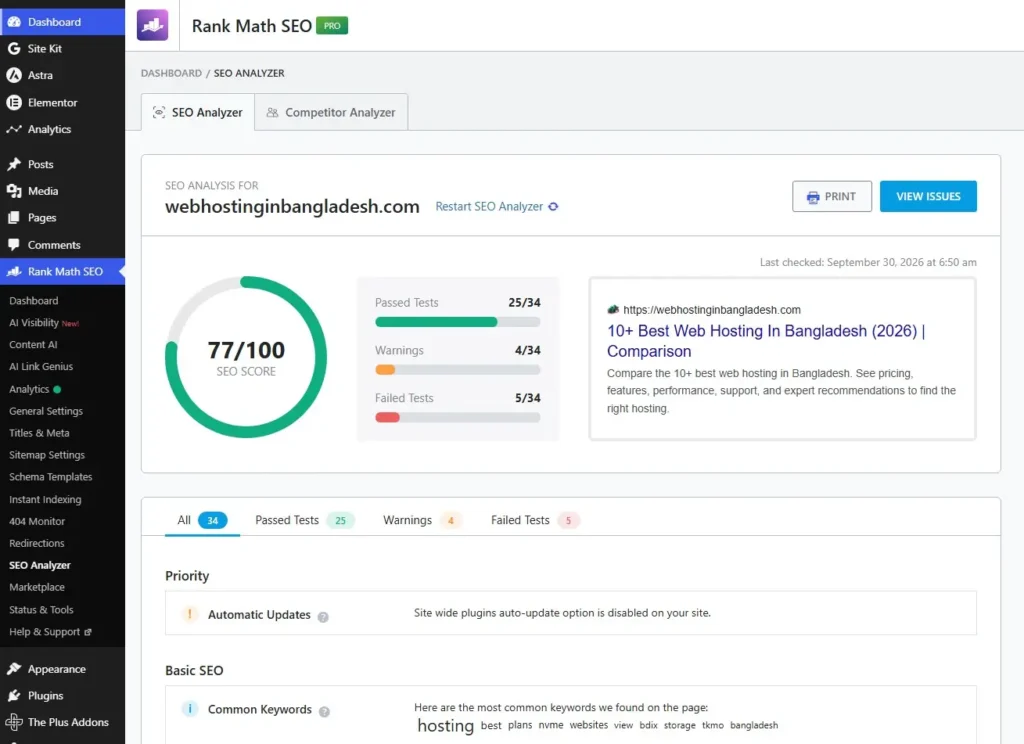Click the Last checked timestamp text
The image size is (1024, 744).
tap(868, 262)
